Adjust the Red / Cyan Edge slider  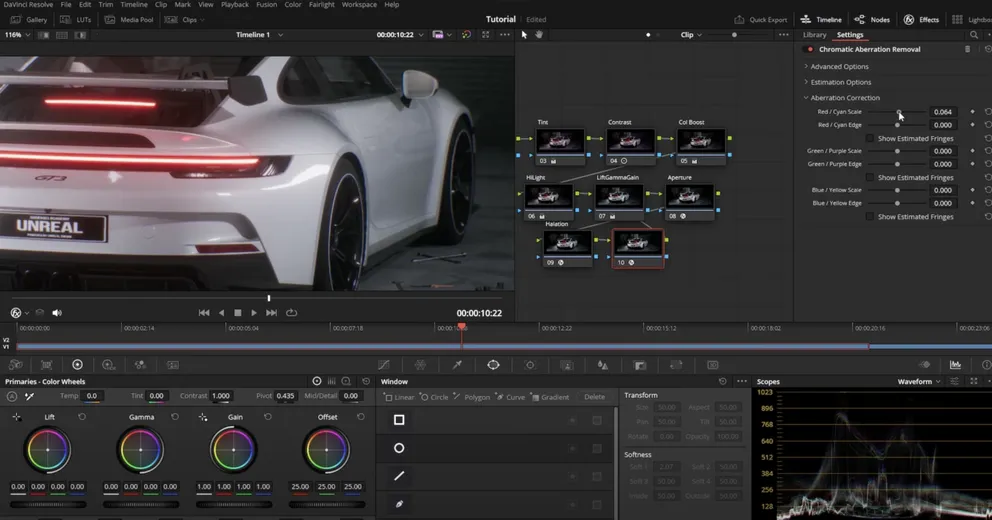[897, 125]
